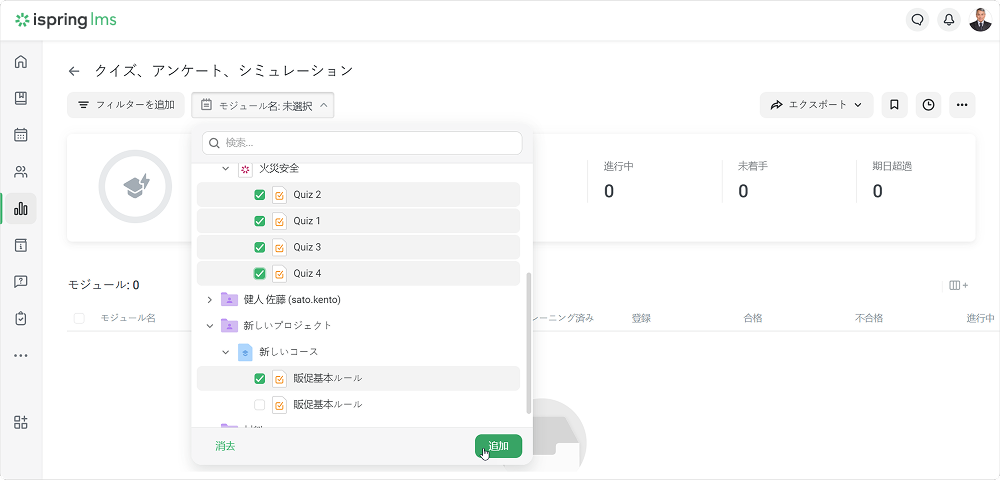
Task: Open the chat messages icon
Action: click(916, 20)
